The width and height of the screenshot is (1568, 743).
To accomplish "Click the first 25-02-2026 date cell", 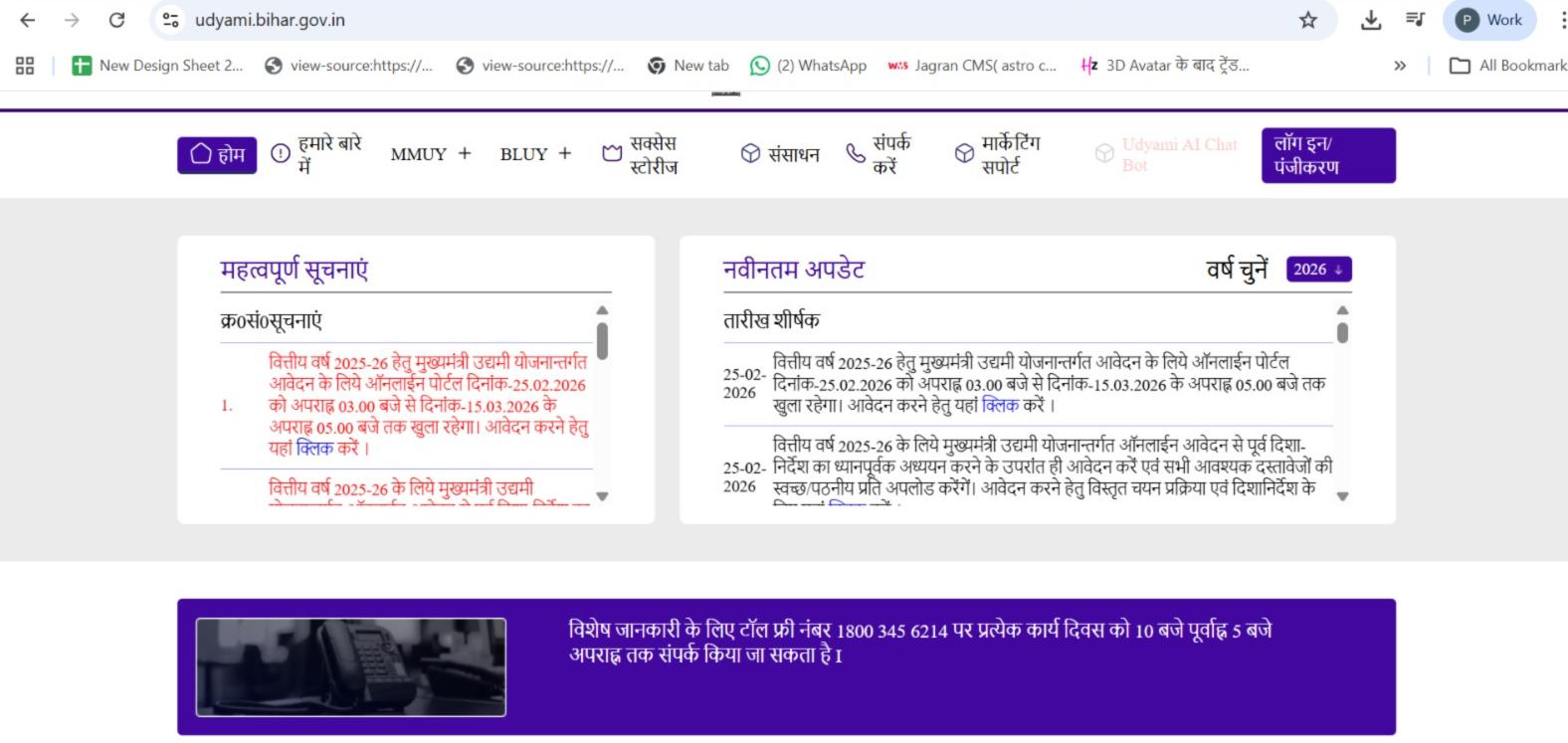I will tap(743, 384).
